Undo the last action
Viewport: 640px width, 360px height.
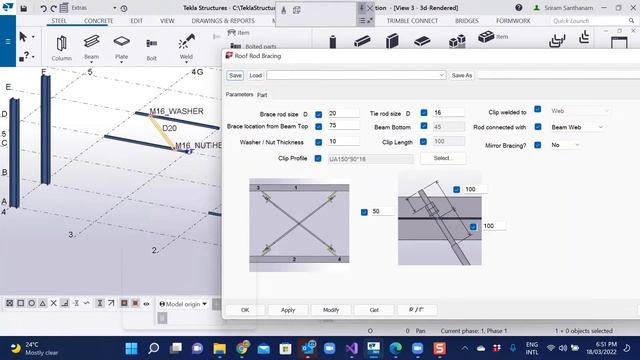43,8
